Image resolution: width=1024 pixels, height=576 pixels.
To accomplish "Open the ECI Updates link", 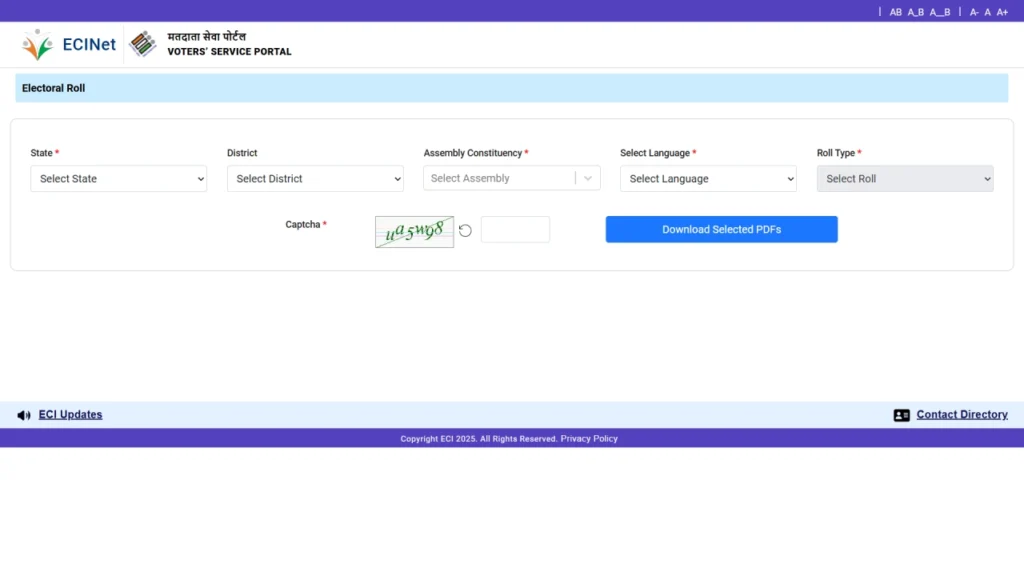I will [x=70, y=415].
